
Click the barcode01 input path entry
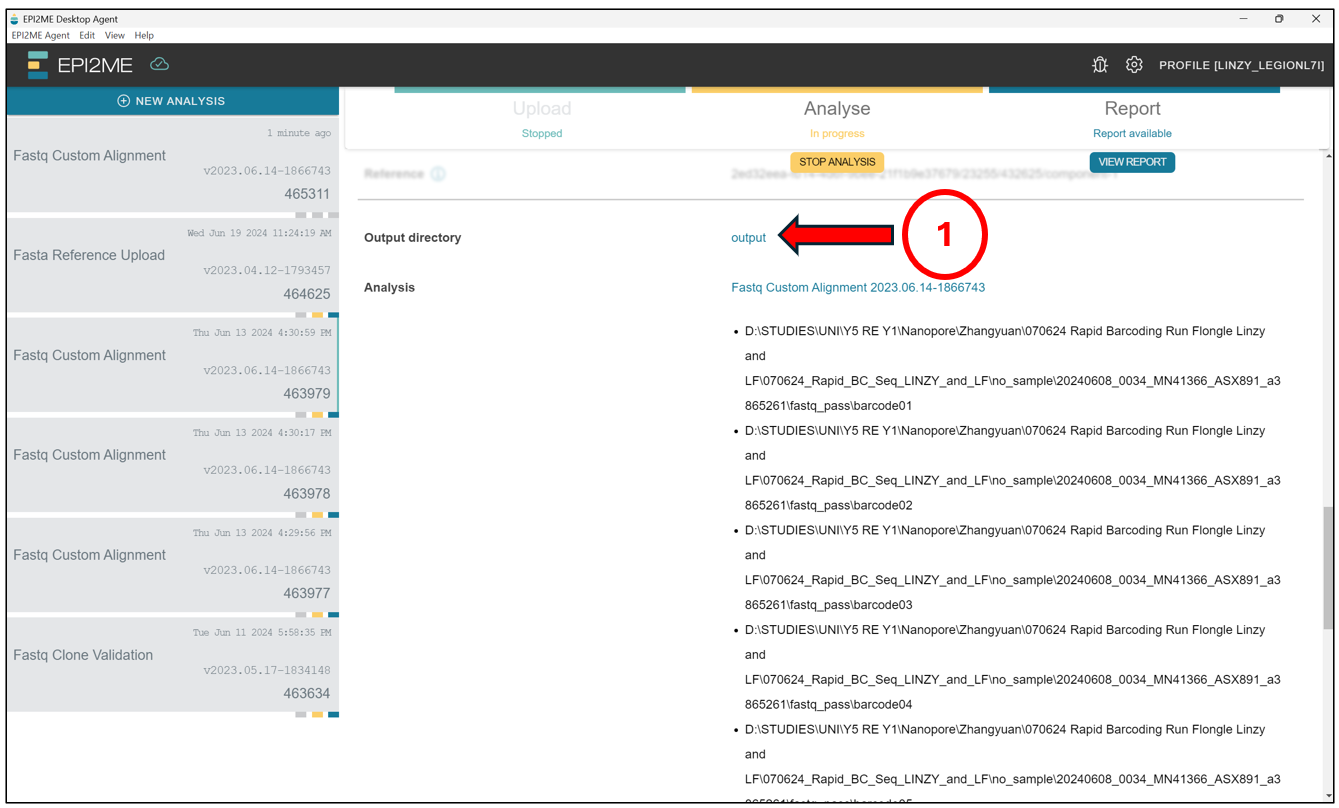pos(1012,368)
